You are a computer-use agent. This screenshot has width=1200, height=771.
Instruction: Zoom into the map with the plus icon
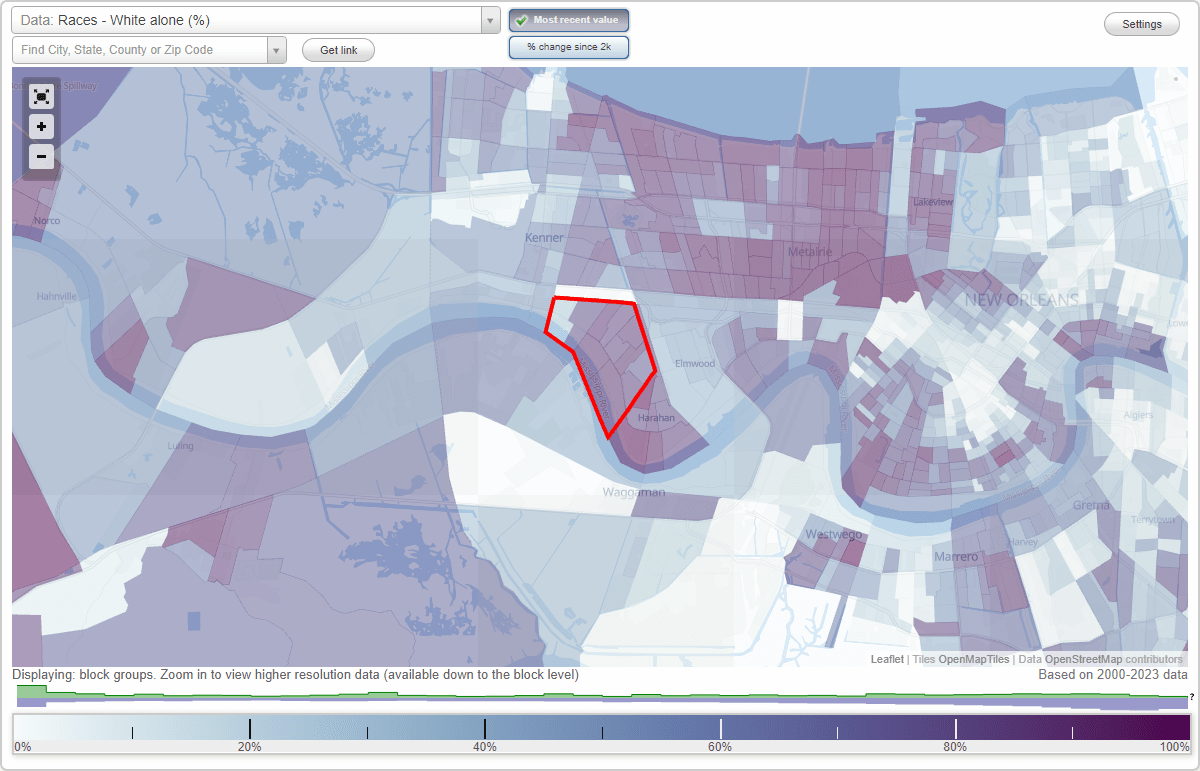(x=41, y=127)
